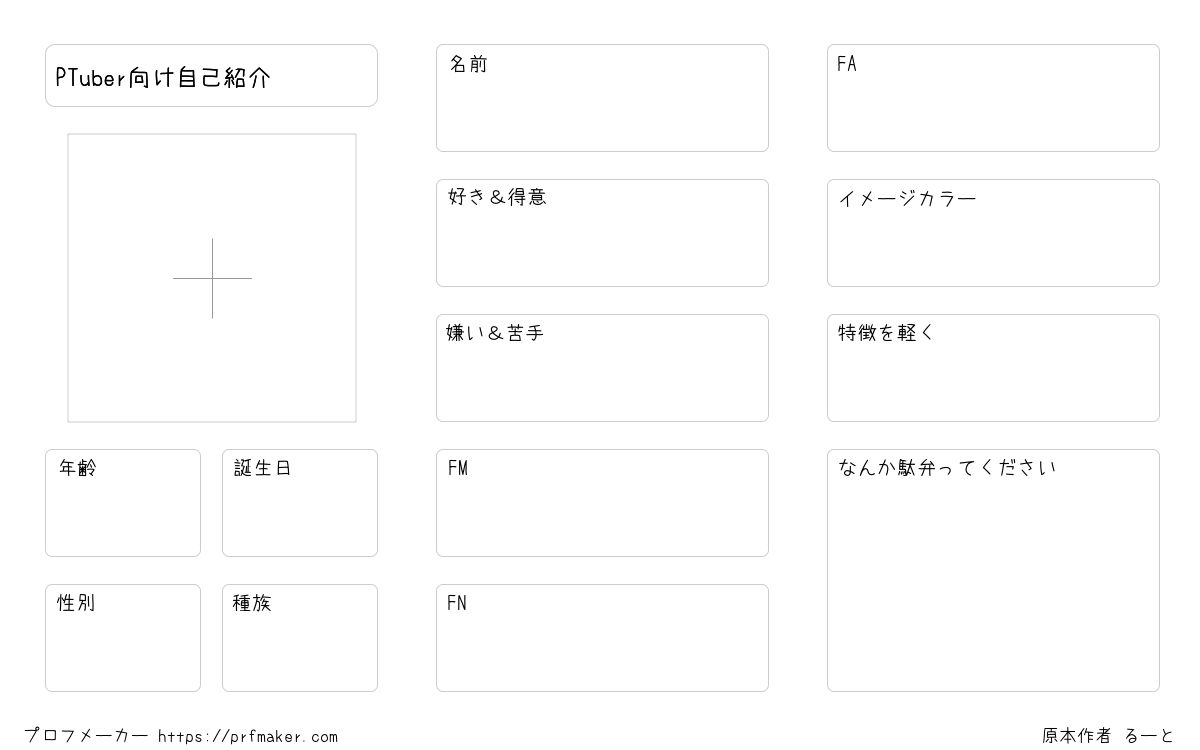The width and height of the screenshot is (1200, 750).
Task: Click the plus icon in the image placeholder
Action: point(212,278)
